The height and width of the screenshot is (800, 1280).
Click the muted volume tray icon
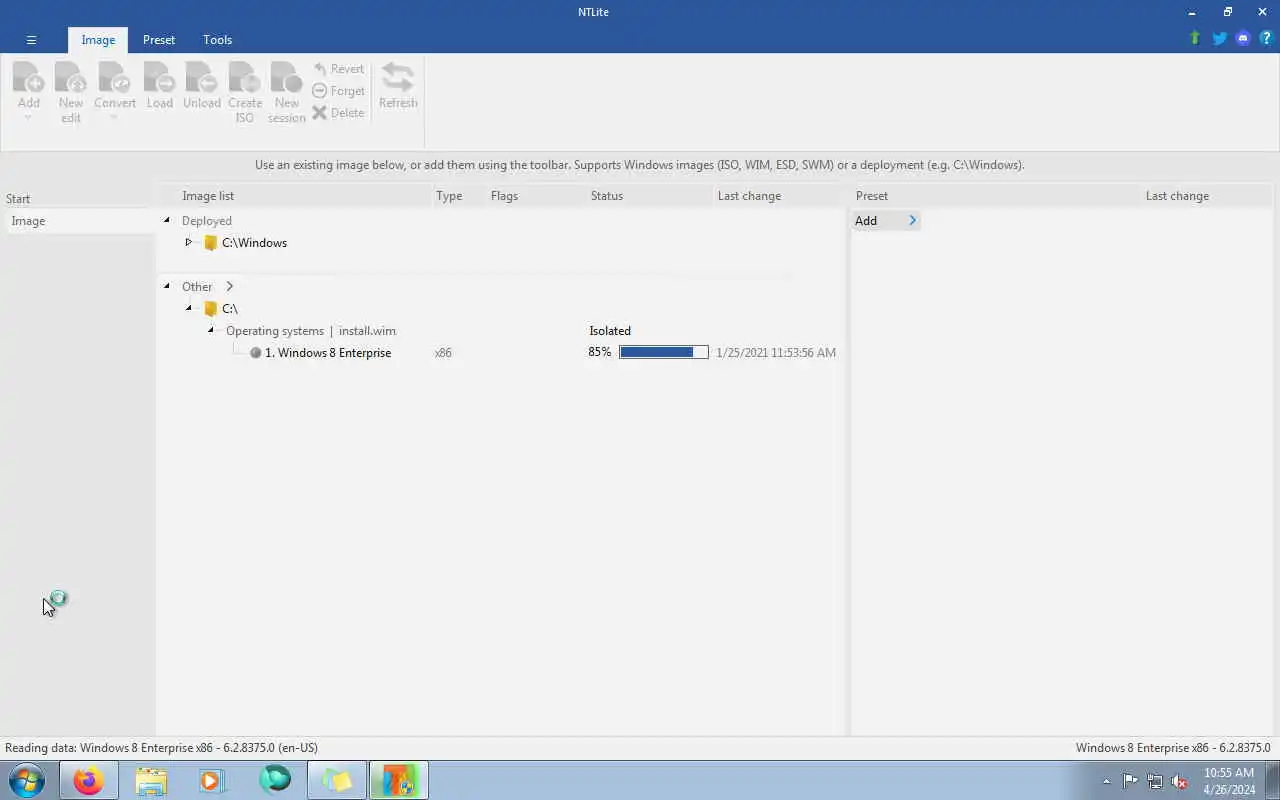tap(1179, 781)
